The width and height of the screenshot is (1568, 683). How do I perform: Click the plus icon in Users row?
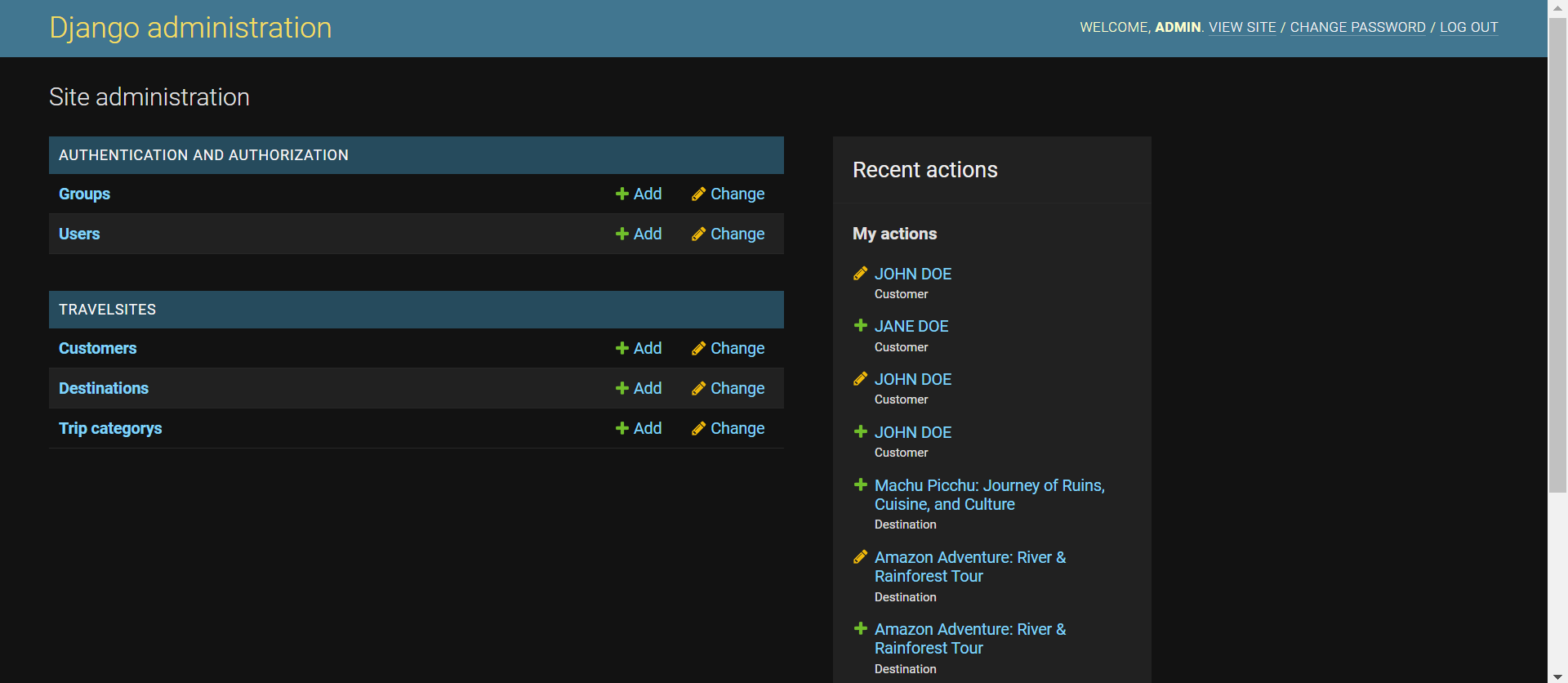tap(621, 234)
